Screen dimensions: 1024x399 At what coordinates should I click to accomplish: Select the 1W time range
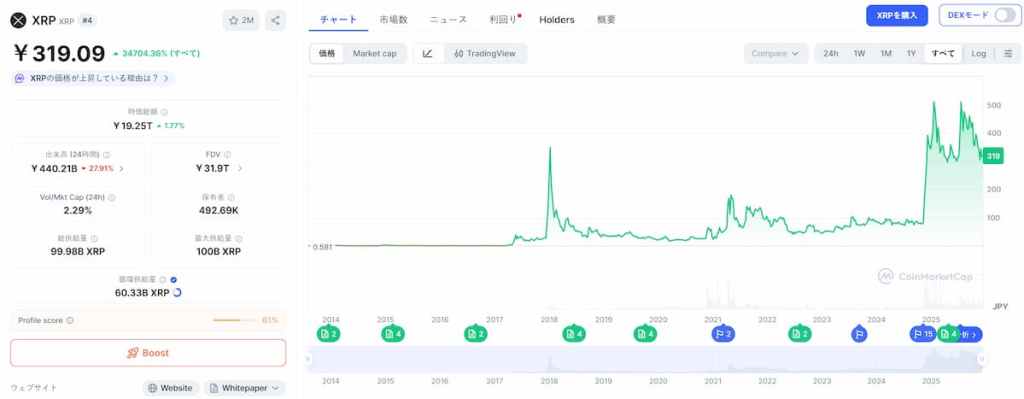859,54
